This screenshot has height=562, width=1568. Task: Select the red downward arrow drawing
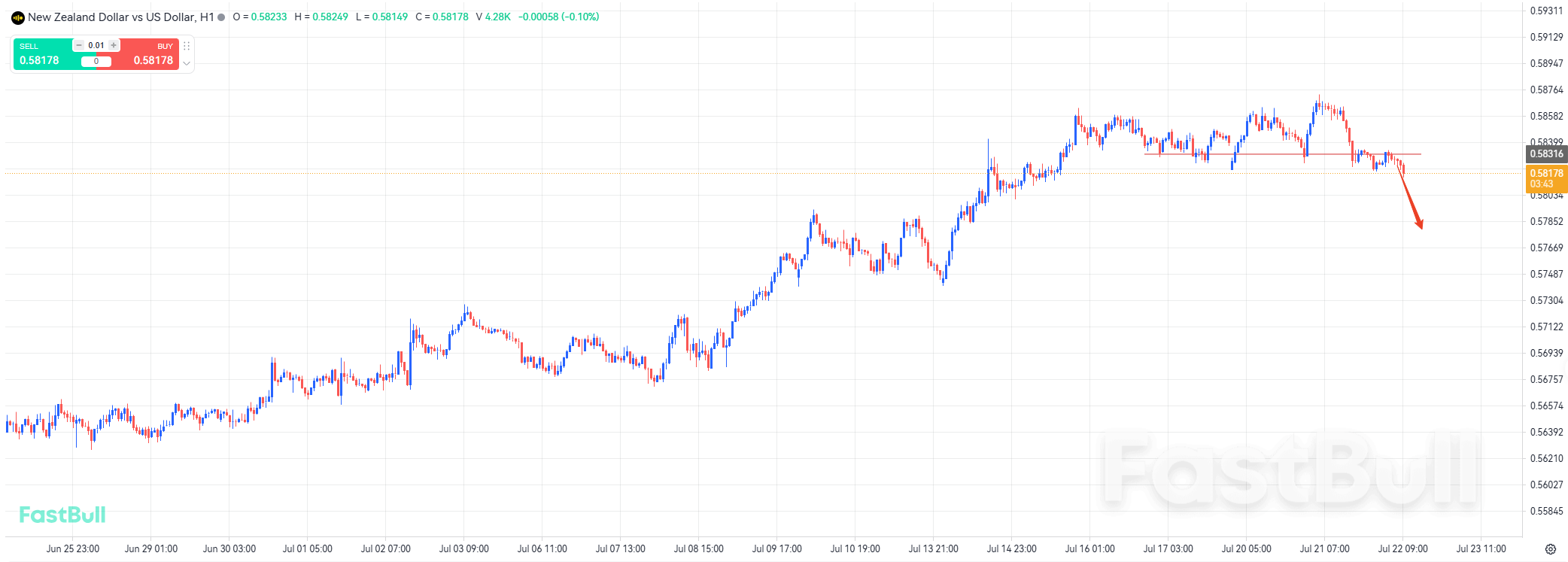click(x=1411, y=198)
